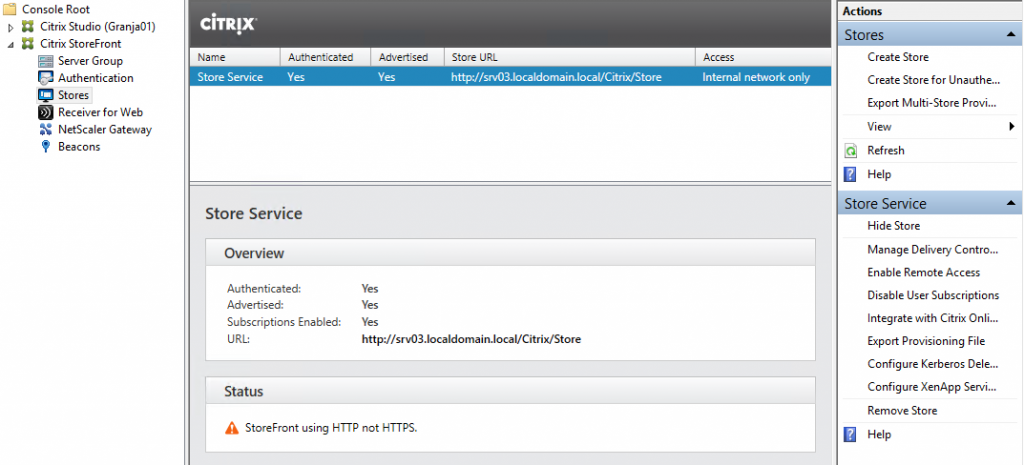
Task: Click the Status section header
Action: click(510, 391)
